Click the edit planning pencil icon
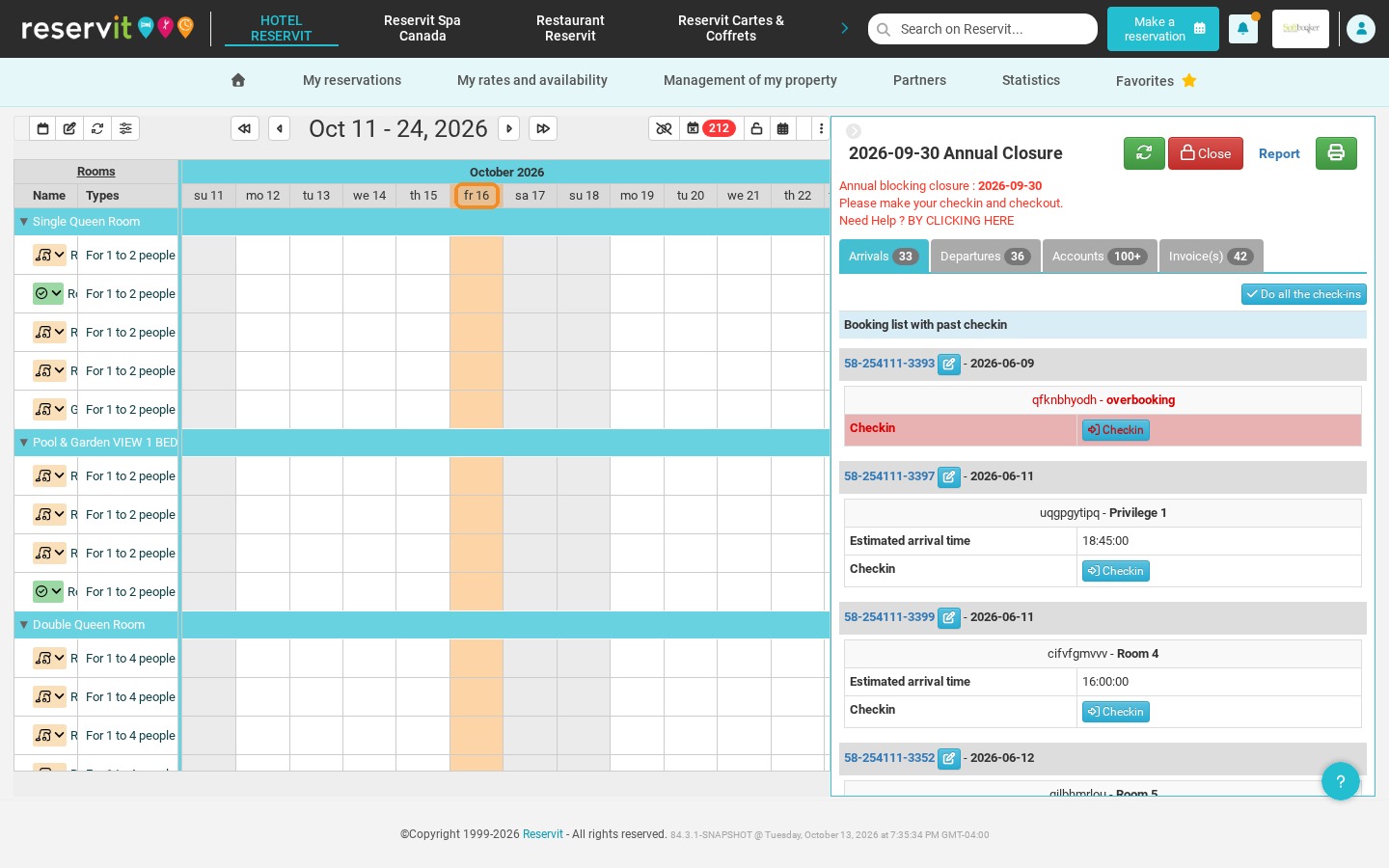Image resolution: width=1389 pixels, height=868 pixels. point(69,128)
